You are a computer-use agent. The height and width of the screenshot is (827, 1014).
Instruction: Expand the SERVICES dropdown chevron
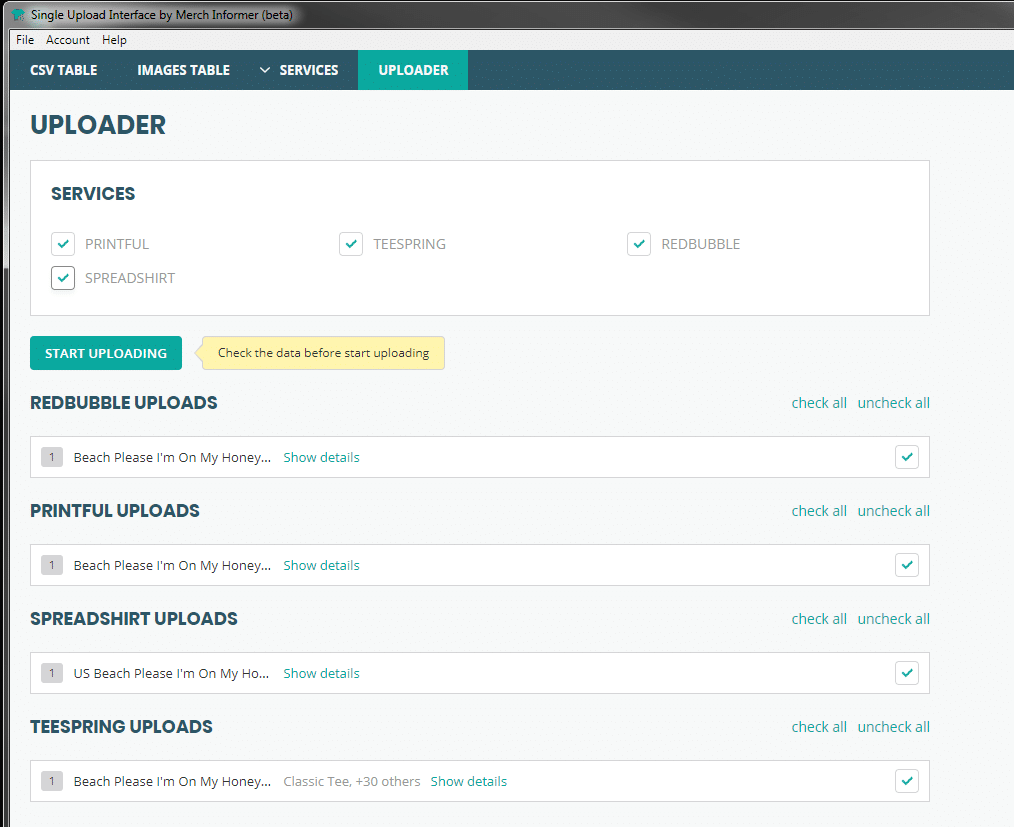[264, 70]
